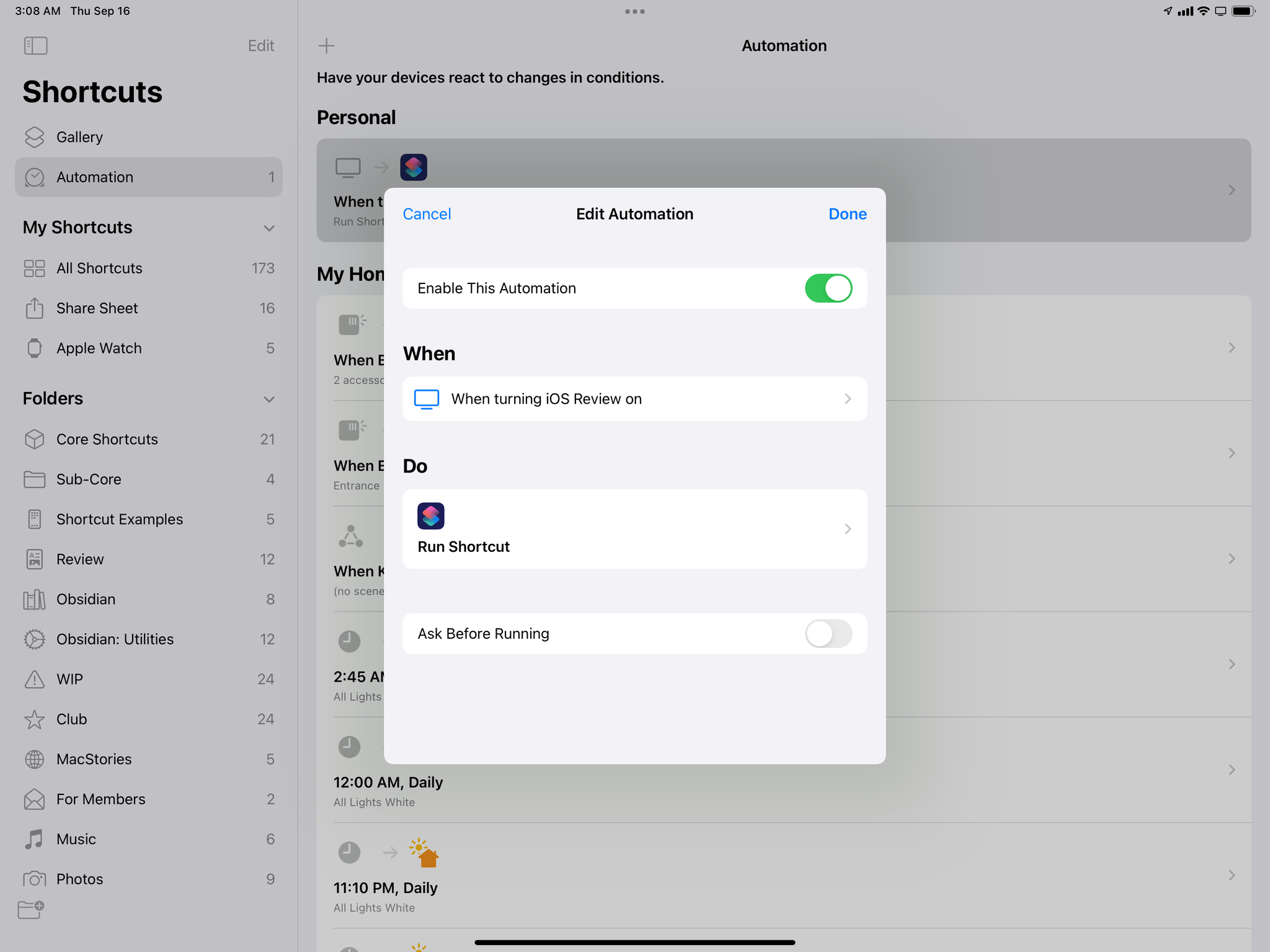
Task: Open the Shortcut Examples folder
Action: (x=149, y=519)
